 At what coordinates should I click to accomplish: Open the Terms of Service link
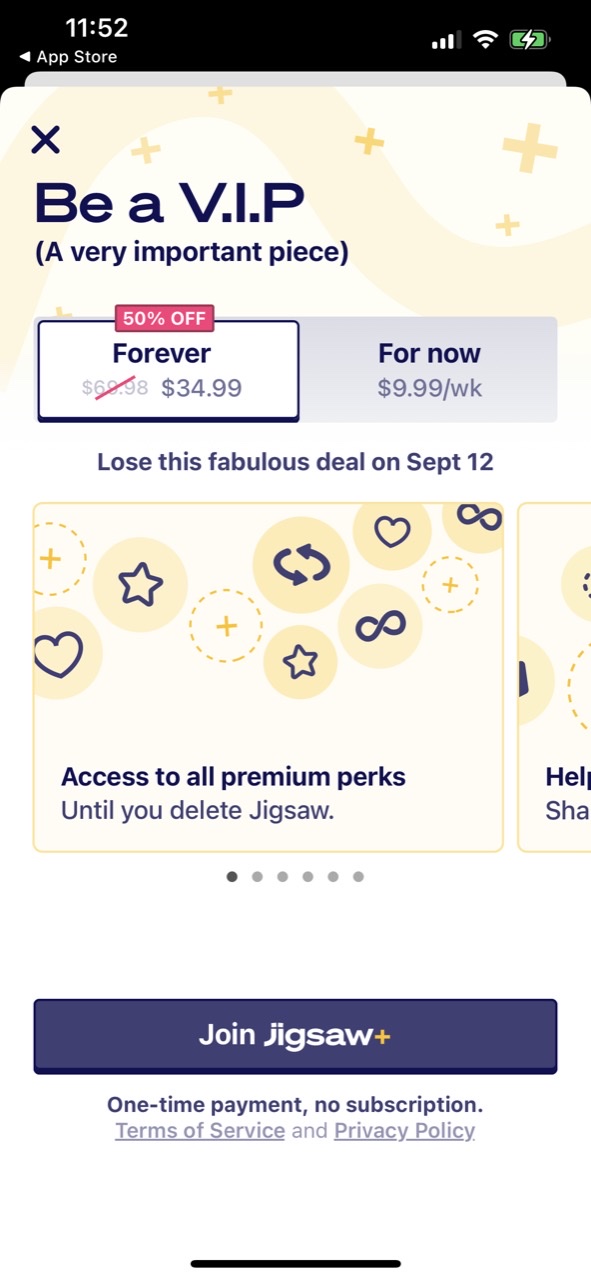click(200, 1131)
